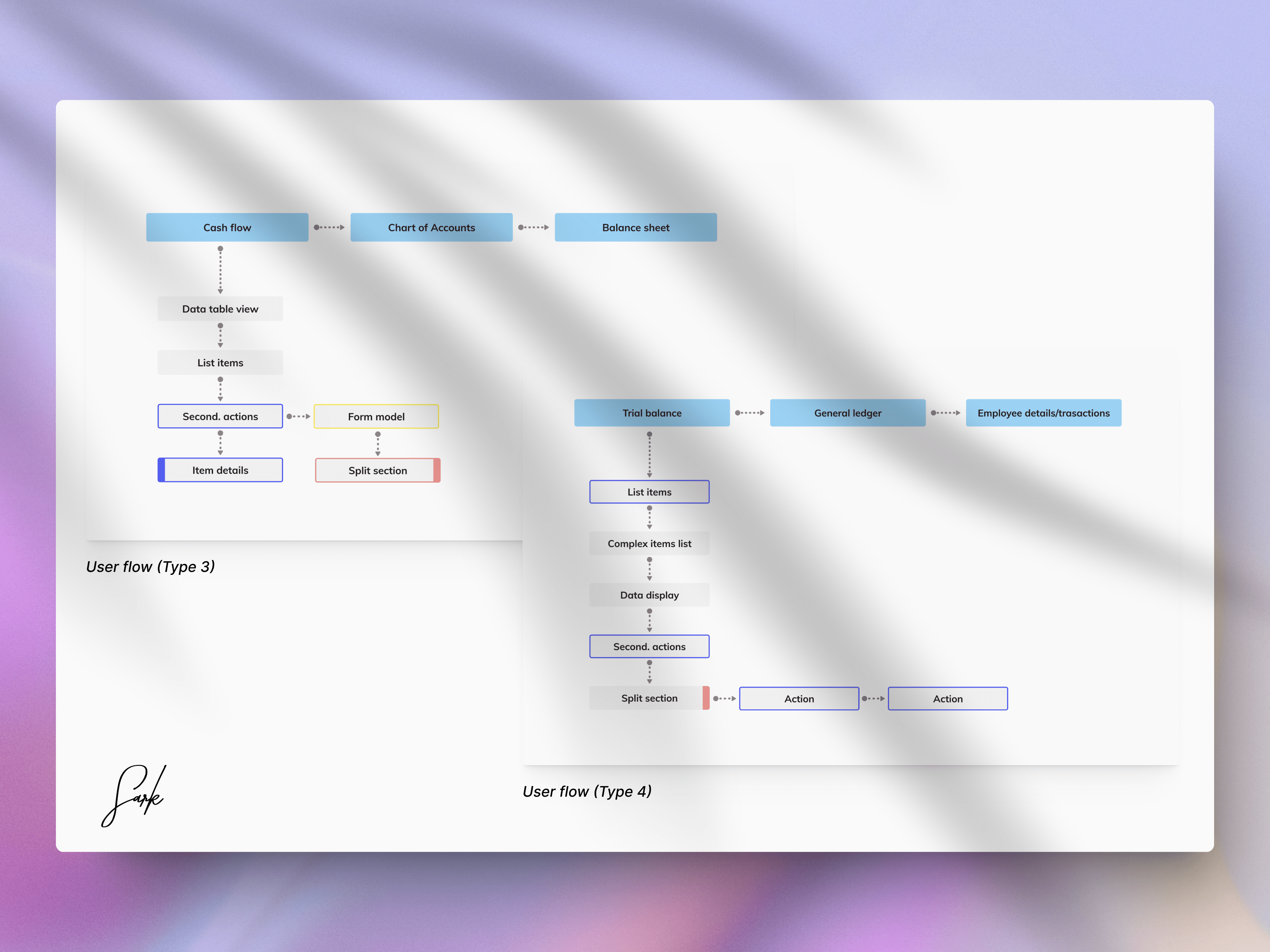Click arrow between Chart of Accounts and Balance sheet
Viewport: 1270px width, 952px height.
pyautogui.click(x=533, y=227)
